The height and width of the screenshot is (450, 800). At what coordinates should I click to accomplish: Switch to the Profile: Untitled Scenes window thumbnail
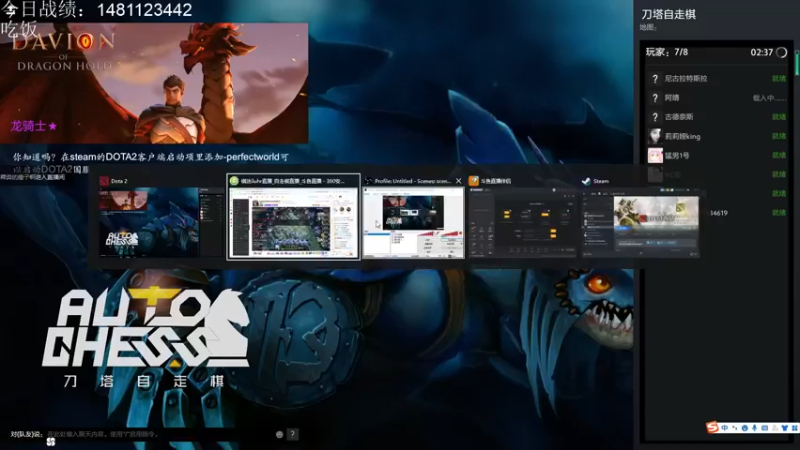click(414, 222)
